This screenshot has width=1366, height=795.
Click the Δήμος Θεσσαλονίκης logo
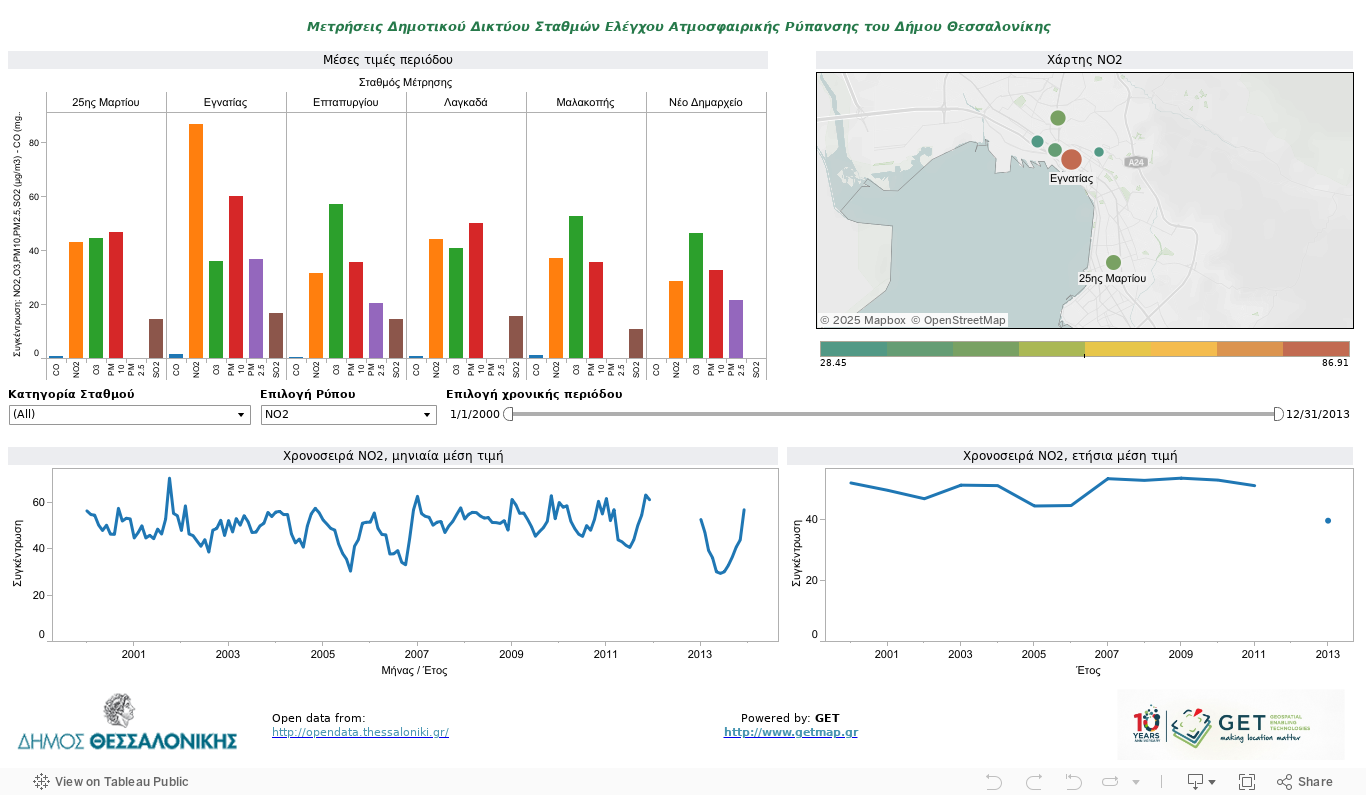[x=127, y=723]
